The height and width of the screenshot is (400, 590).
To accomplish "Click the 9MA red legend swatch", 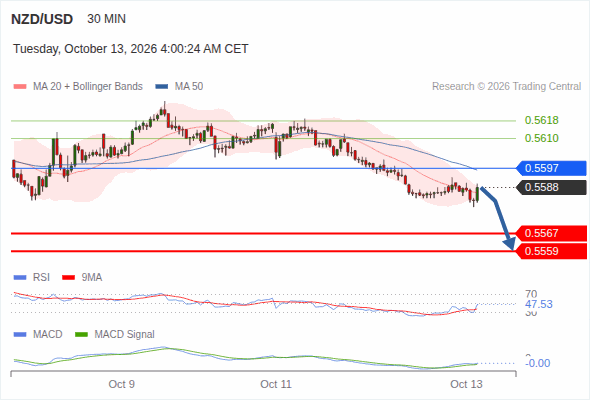I will pos(68,278).
